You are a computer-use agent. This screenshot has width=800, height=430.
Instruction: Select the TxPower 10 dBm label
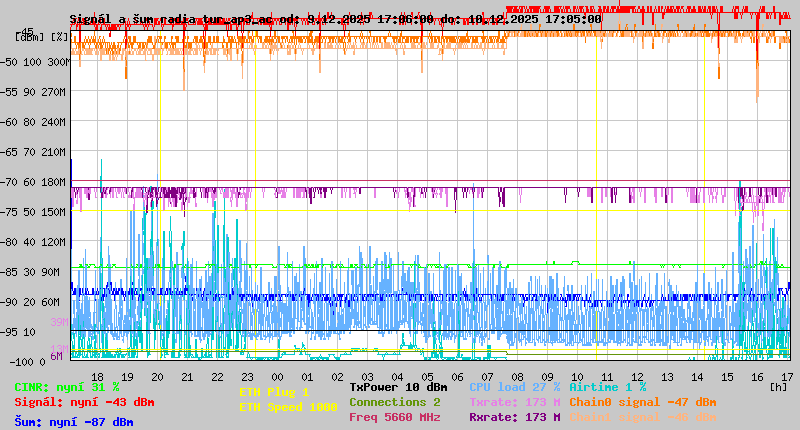pos(398,387)
